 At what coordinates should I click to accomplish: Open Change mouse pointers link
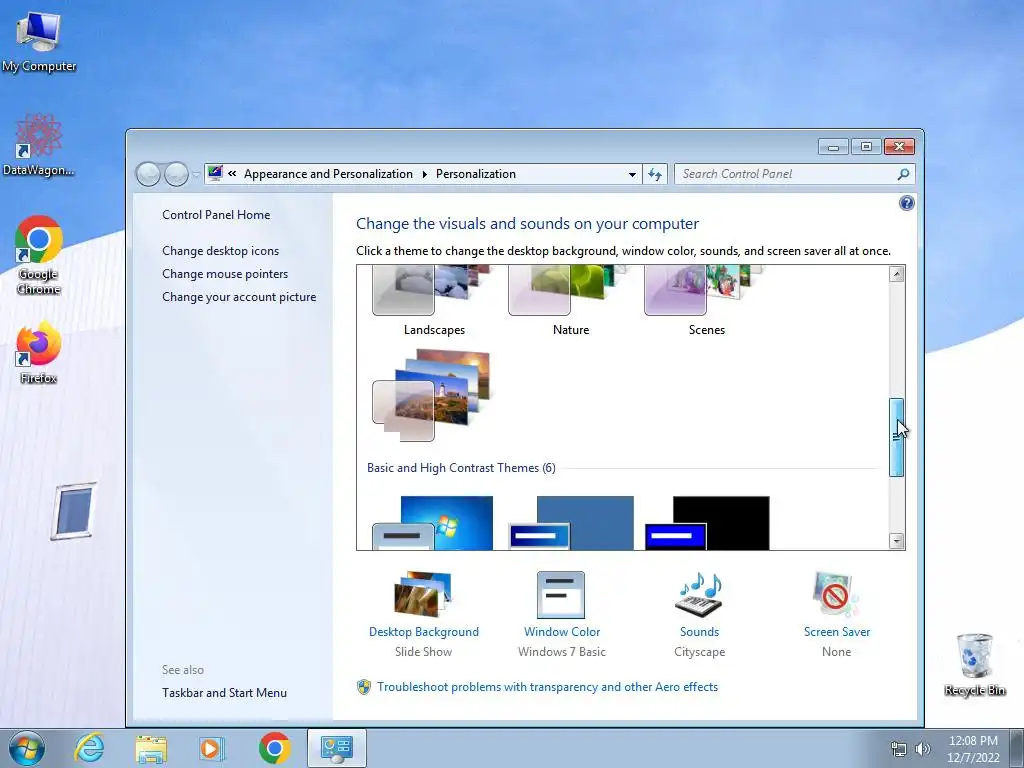[x=225, y=274]
